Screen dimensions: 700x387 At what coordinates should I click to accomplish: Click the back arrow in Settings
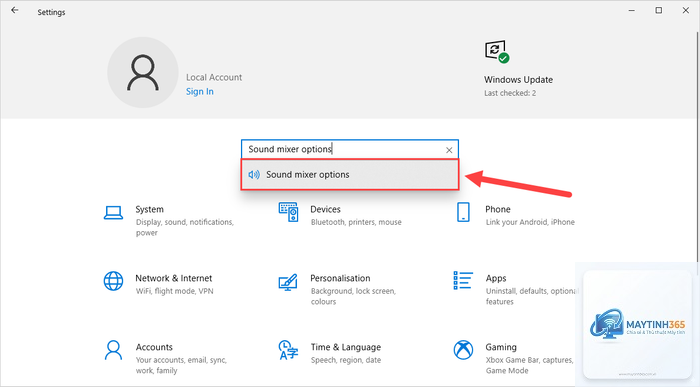tap(15, 10)
